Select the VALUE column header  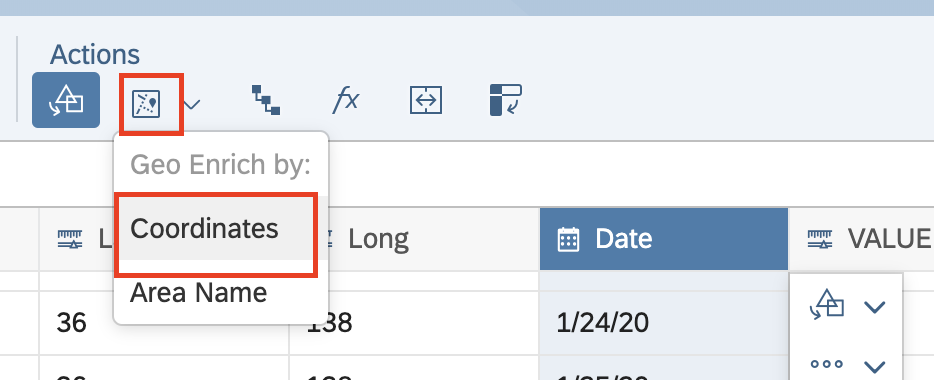click(861, 239)
